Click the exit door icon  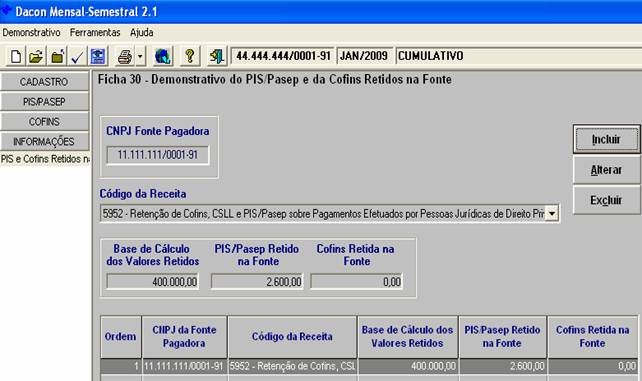pyautogui.click(x=217, y=56)
